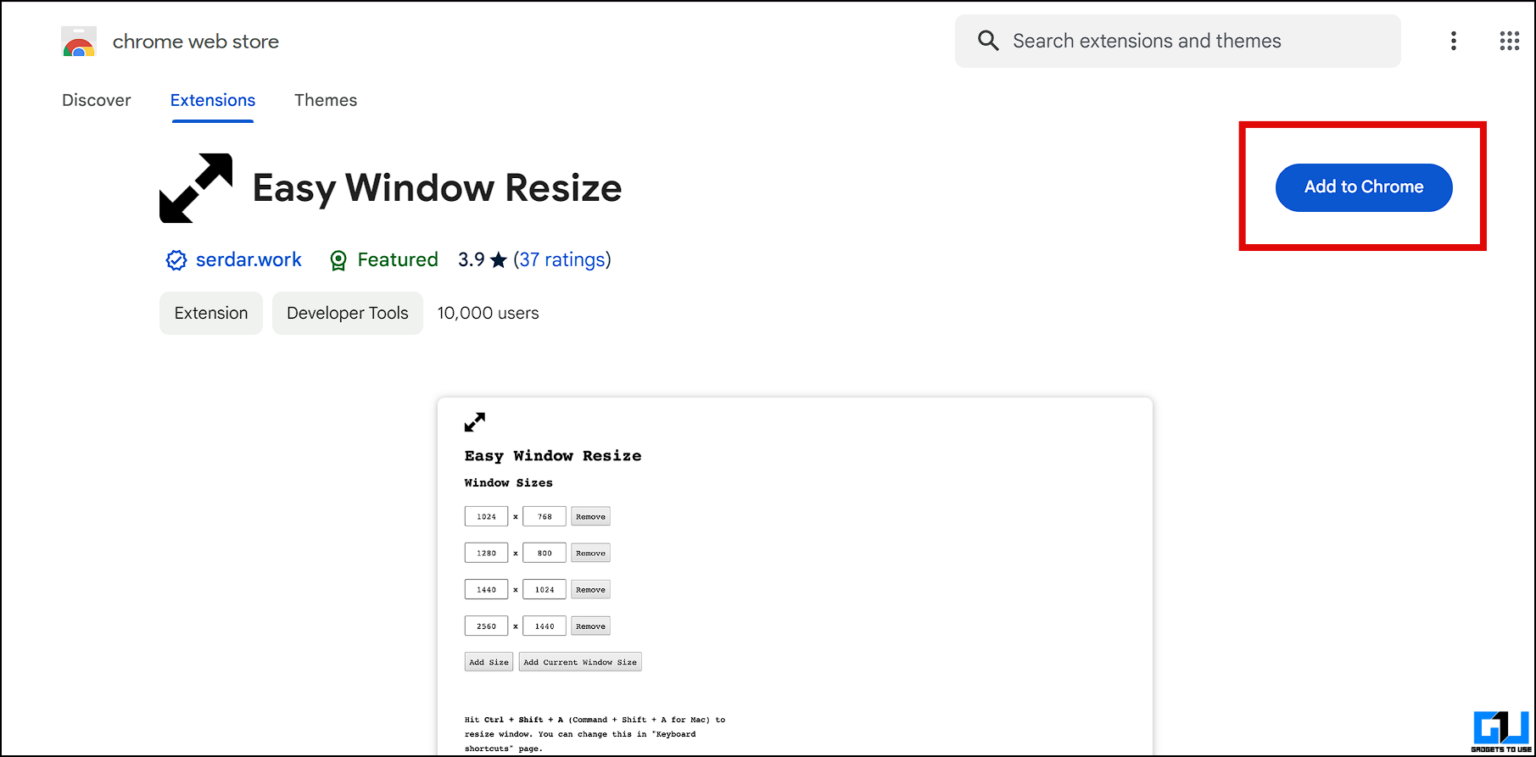Open the search extensions magnifying glass icon
The height and width of the screenshot is (757, 1536).
pos(988,41)
